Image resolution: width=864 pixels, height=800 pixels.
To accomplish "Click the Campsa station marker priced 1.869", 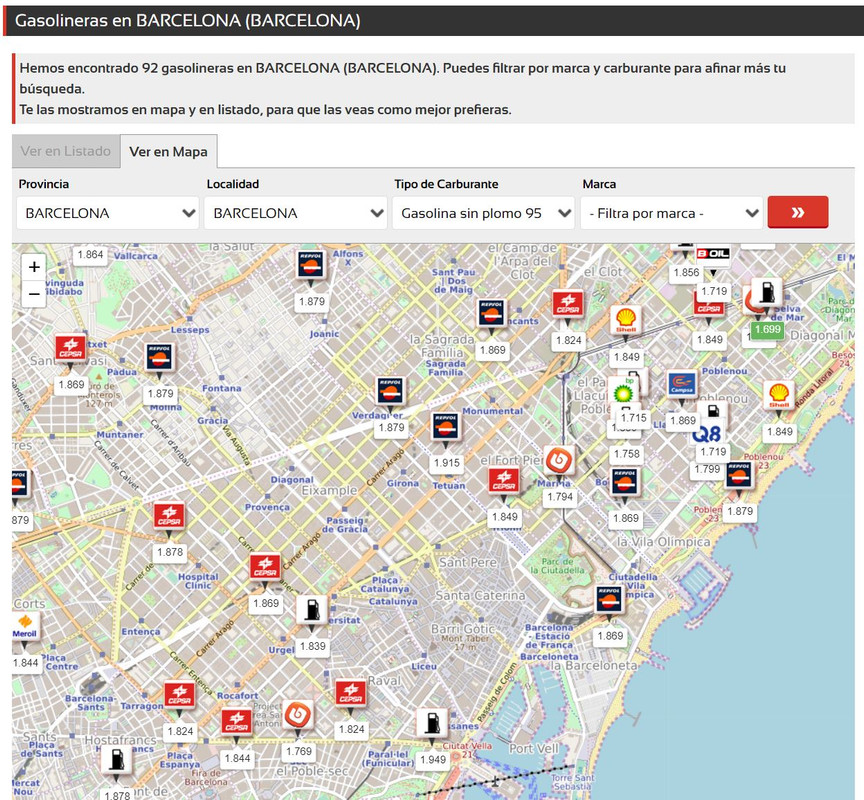I will (682, 385).
